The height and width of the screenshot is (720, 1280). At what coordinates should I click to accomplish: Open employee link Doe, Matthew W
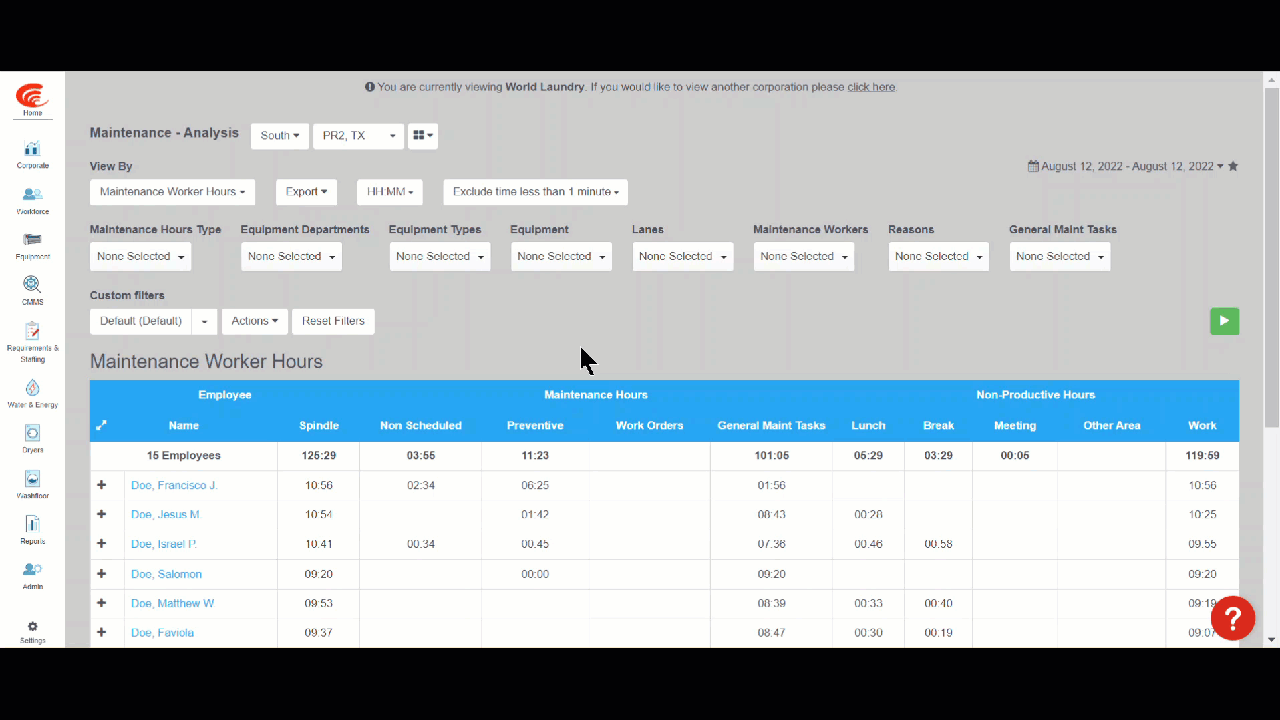173,603
